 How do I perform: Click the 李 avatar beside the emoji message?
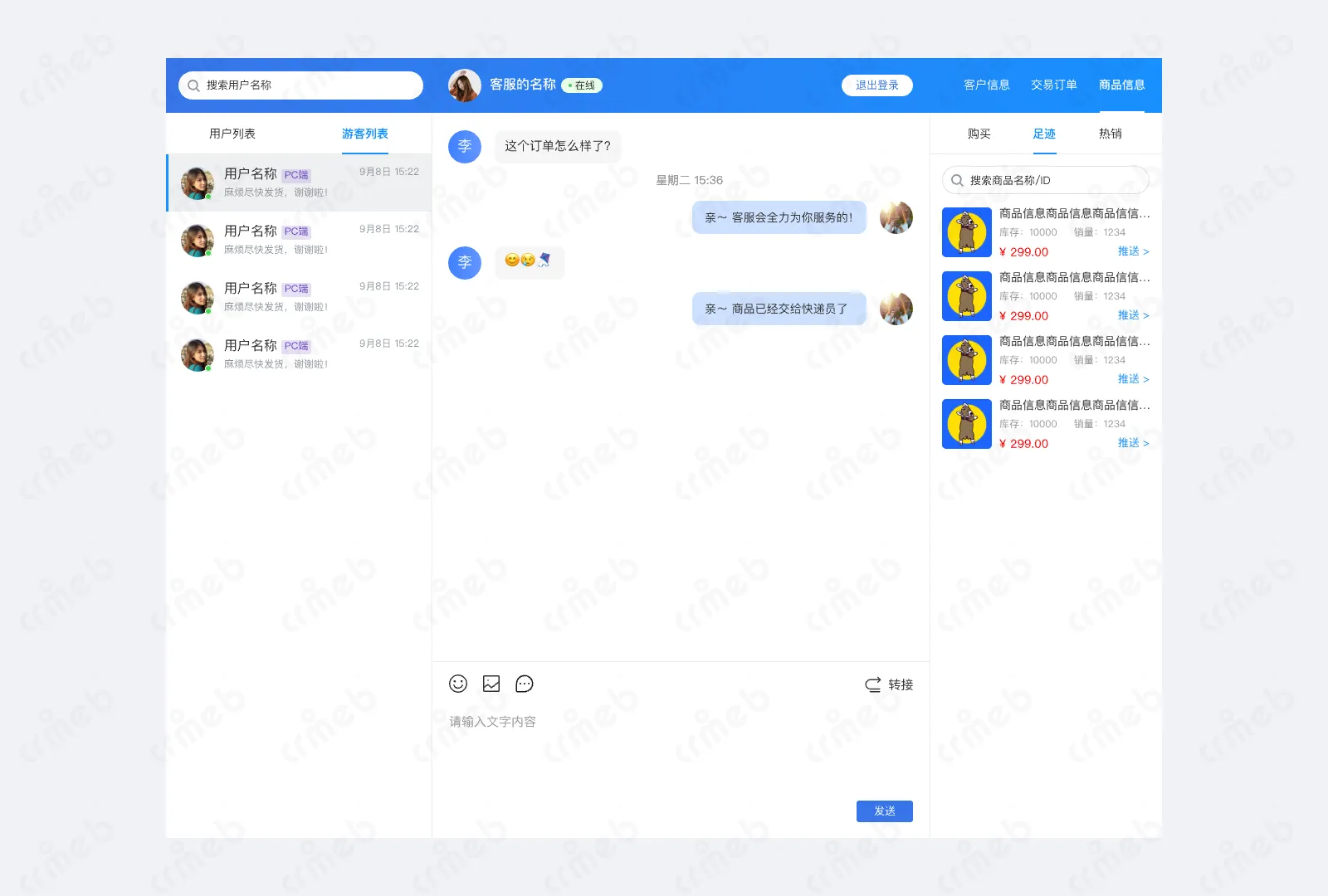(x=465, y=263)
